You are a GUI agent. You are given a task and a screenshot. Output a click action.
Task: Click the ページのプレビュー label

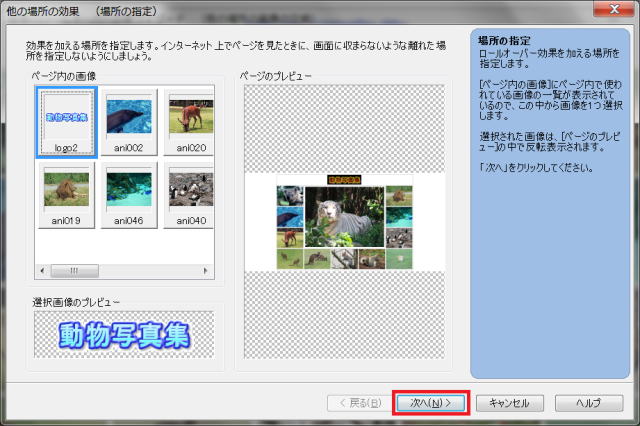tap(276, 76)
